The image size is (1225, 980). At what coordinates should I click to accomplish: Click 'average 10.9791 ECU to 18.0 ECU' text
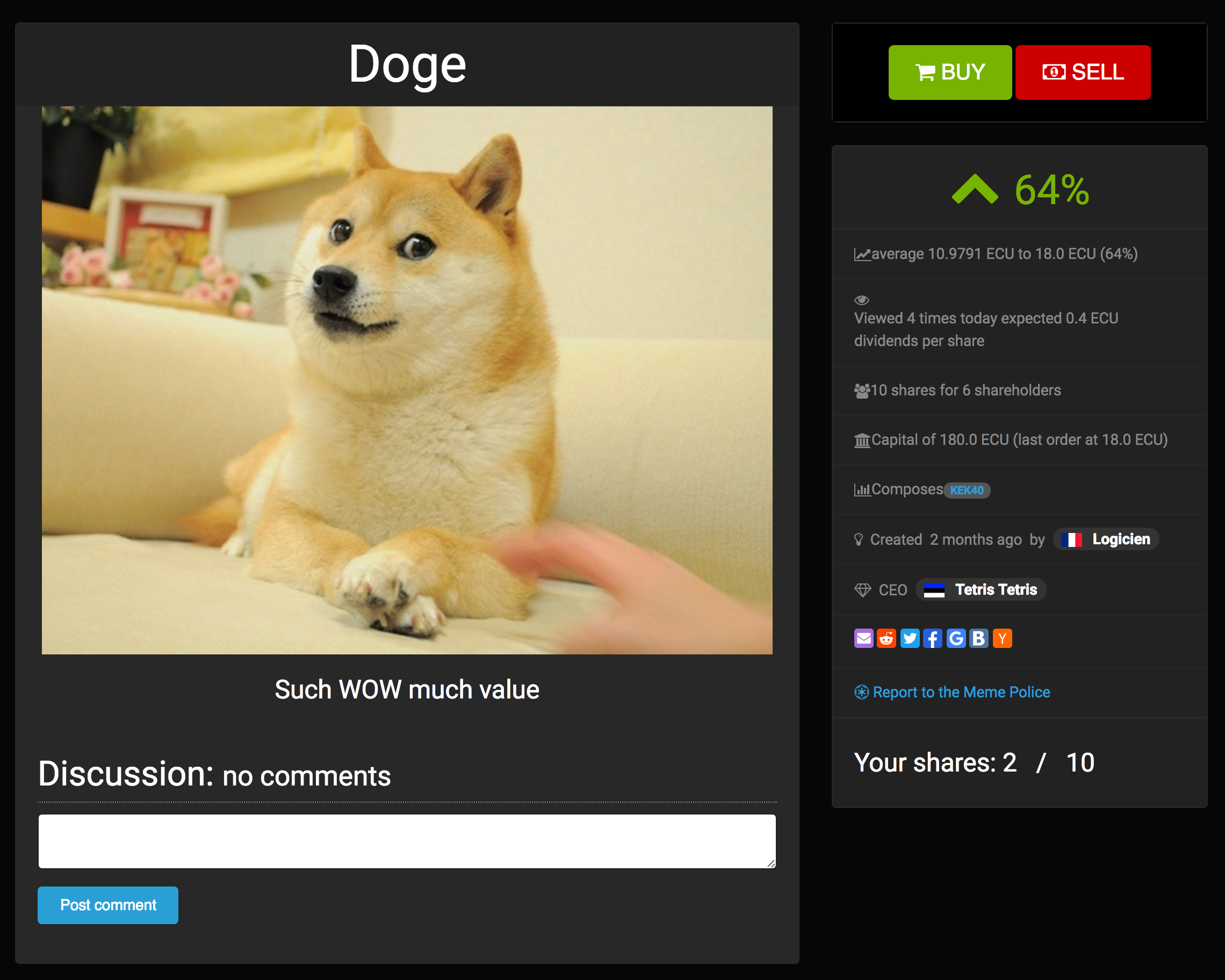click(x=1004, y=254)
